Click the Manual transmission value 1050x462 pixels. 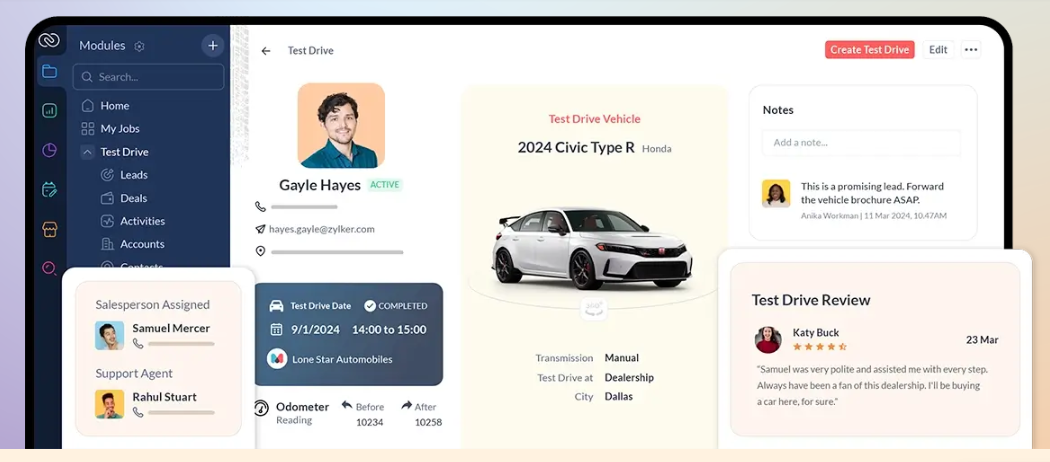[x=621, y=358]
